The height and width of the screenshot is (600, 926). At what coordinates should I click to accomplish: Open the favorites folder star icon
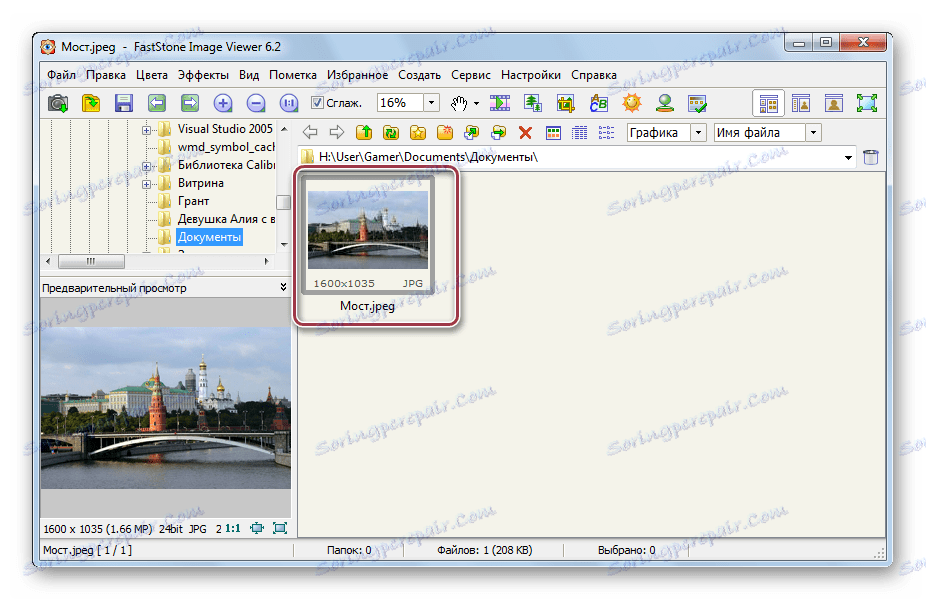pos(418,132)
